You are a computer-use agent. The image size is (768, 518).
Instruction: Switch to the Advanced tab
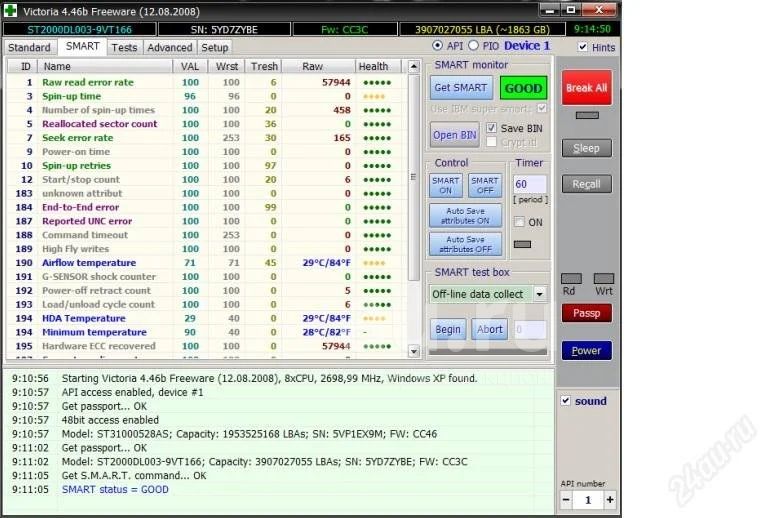click(169, 47)
